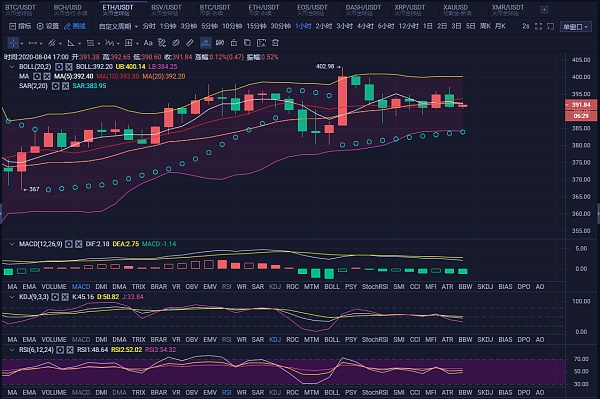Select the 15分钟 timeframe
600x399 pixels.
click(x=256, y=26)
